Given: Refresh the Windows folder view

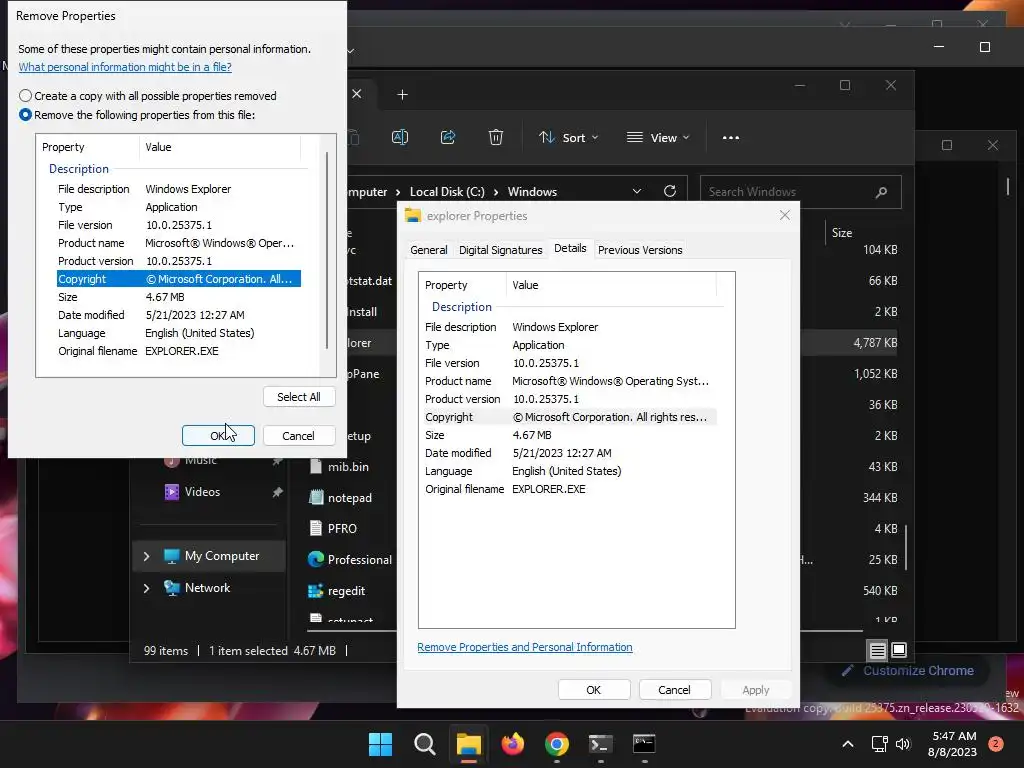Looking at the screenshot, I should (669, 191).
